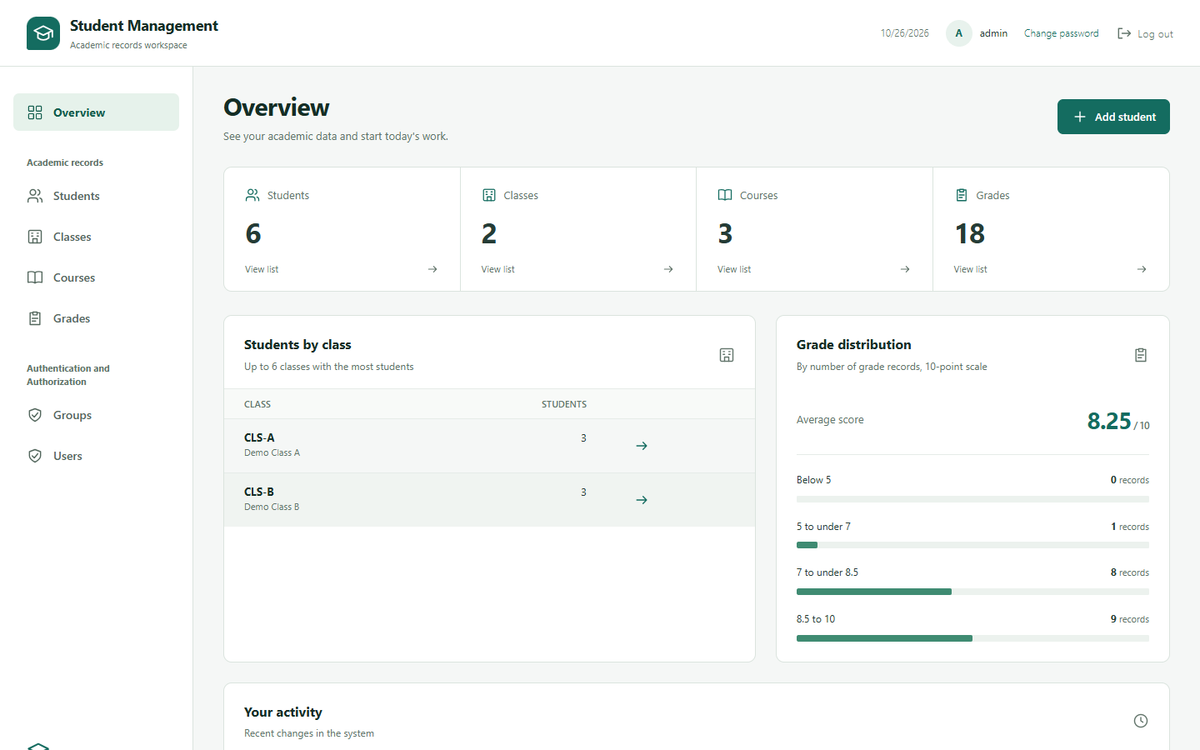Click View list on the Students card

262,269
